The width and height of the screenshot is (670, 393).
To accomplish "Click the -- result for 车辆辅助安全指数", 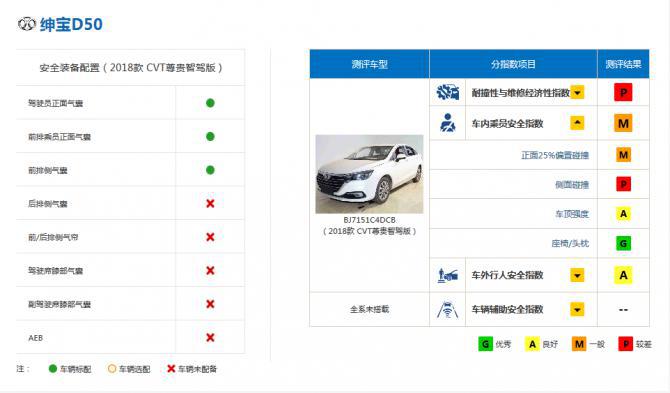I will (623, 310).
